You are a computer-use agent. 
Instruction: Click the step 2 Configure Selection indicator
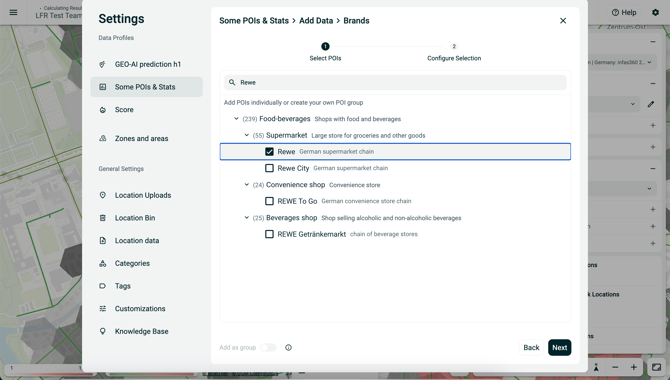[454, 52]
